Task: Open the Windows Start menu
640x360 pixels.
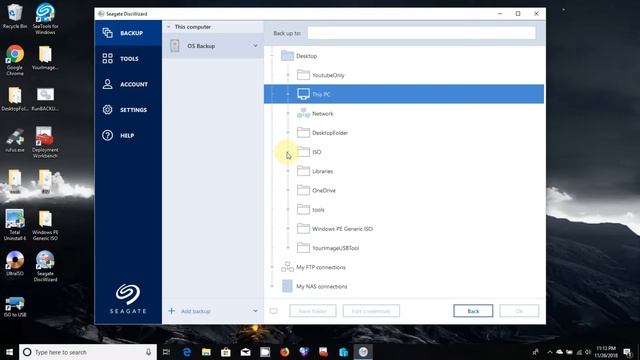Action: click(x=9, y=352)
